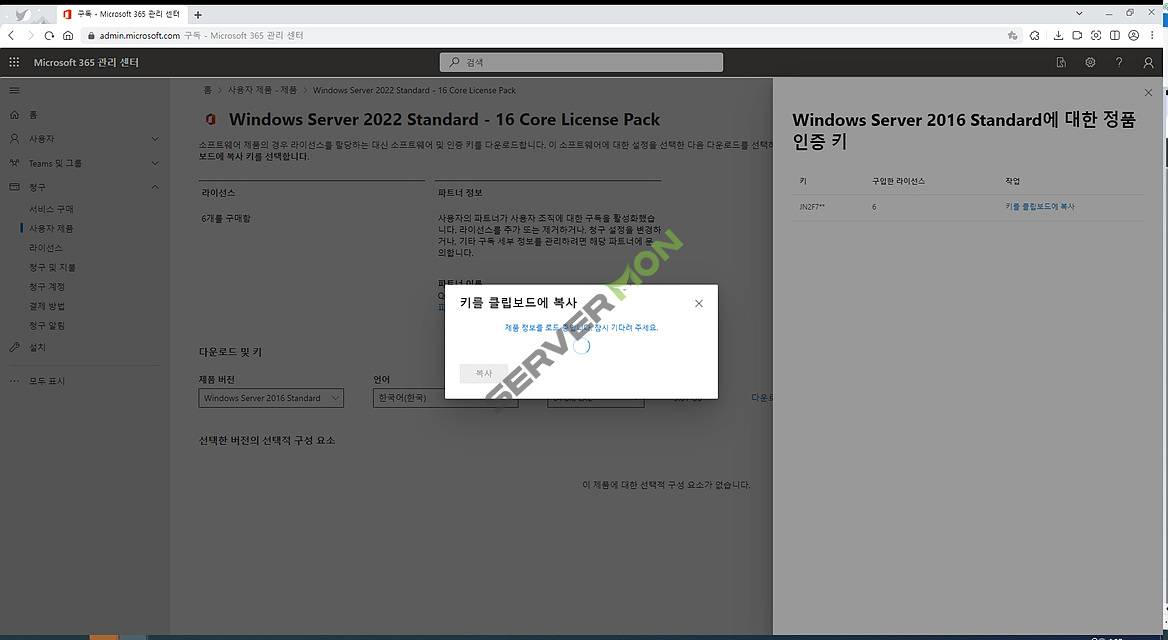
Task: Close the 정품 인증 키 side panel
Action: 1148,92
